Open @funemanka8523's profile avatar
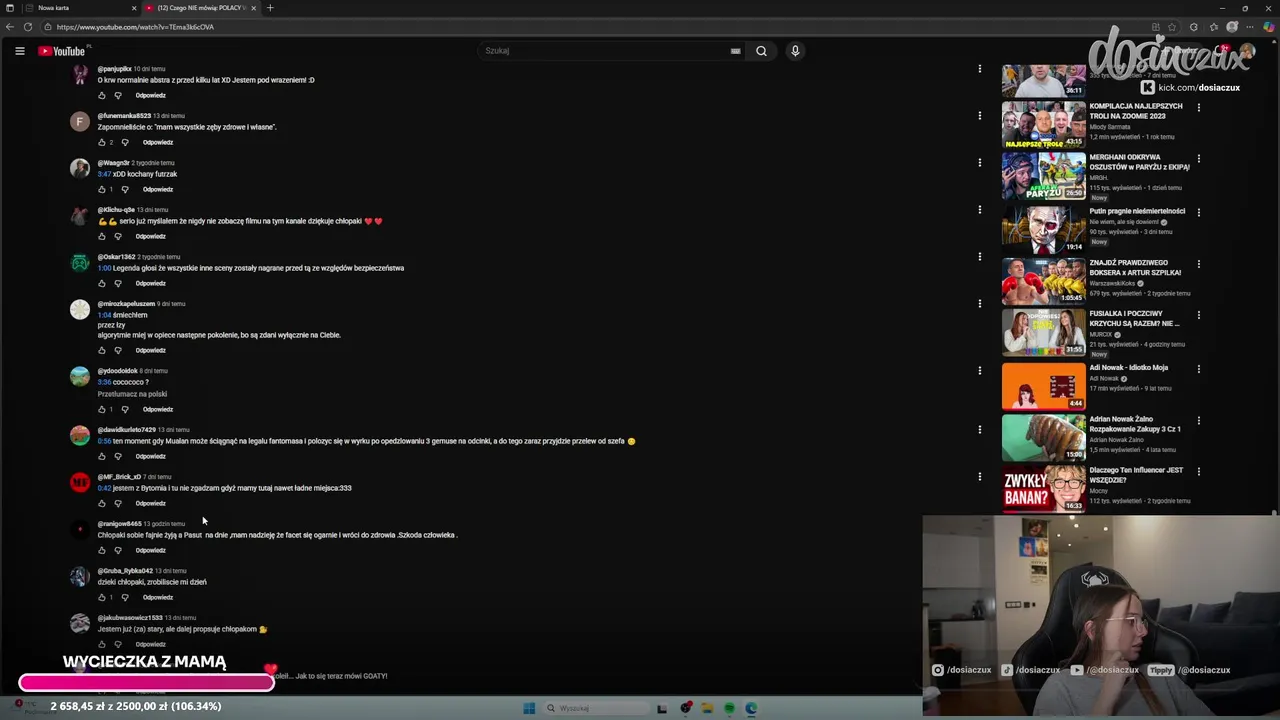 [x=80, y=122]
